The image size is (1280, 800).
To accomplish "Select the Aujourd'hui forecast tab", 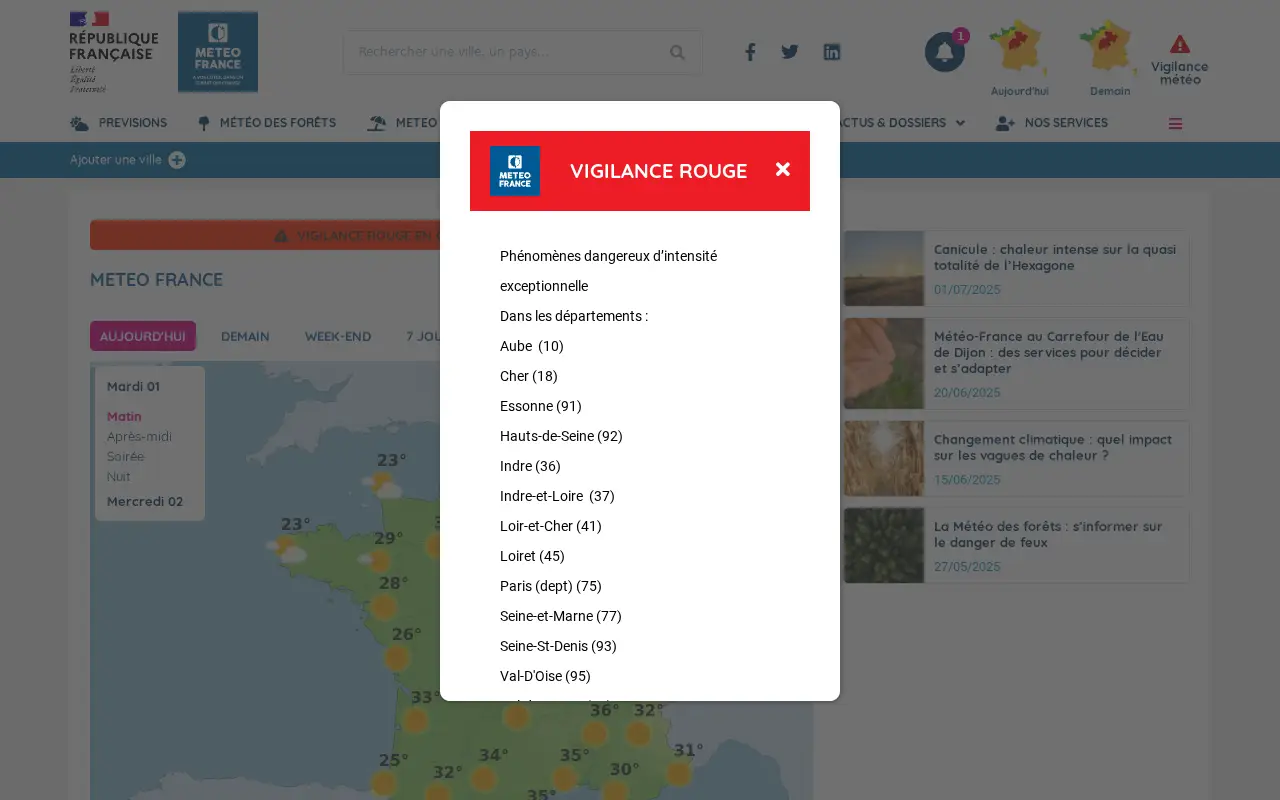I will click(143, 336).
